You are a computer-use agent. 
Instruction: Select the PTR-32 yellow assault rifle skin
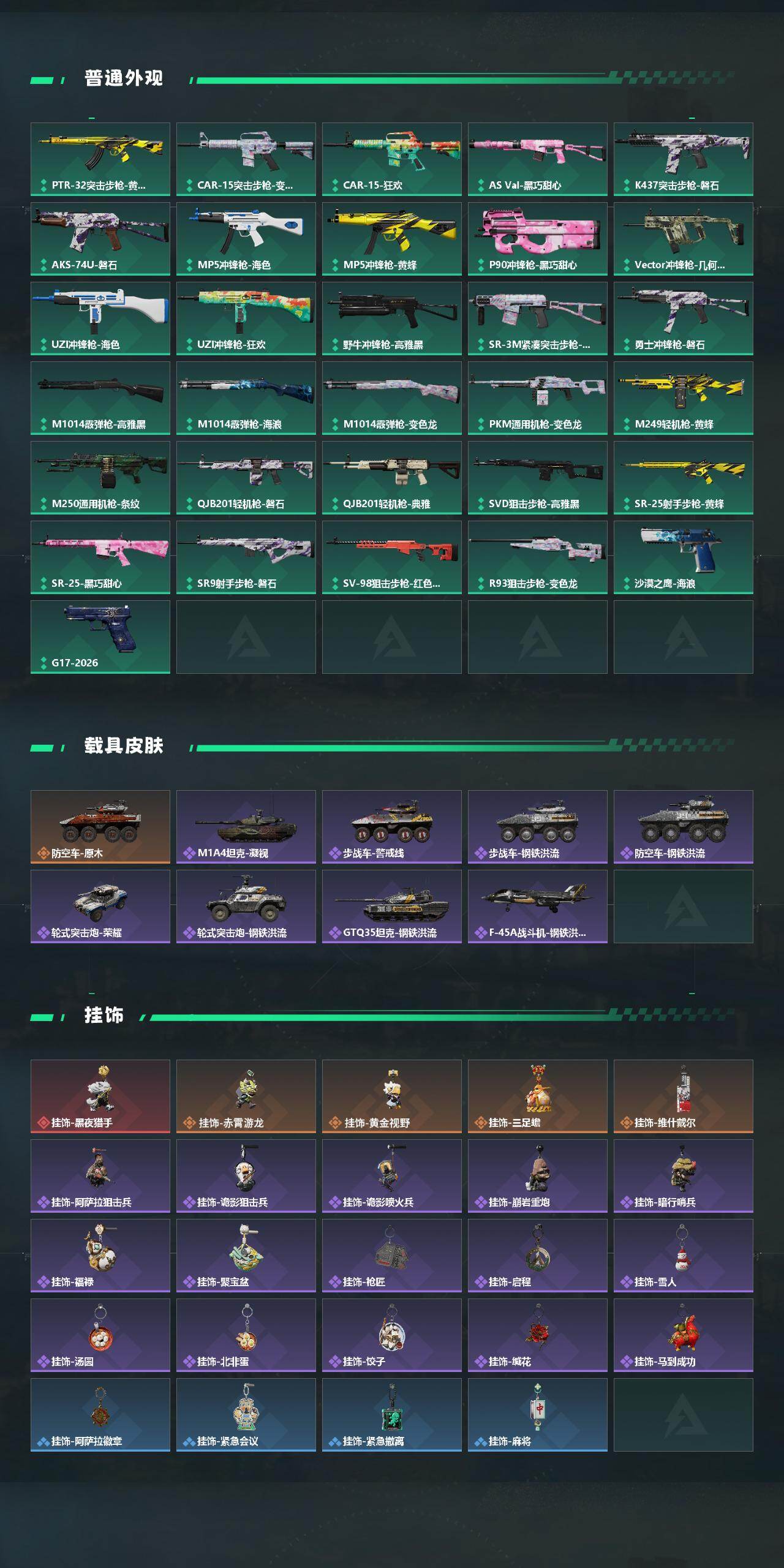[100, 159]
